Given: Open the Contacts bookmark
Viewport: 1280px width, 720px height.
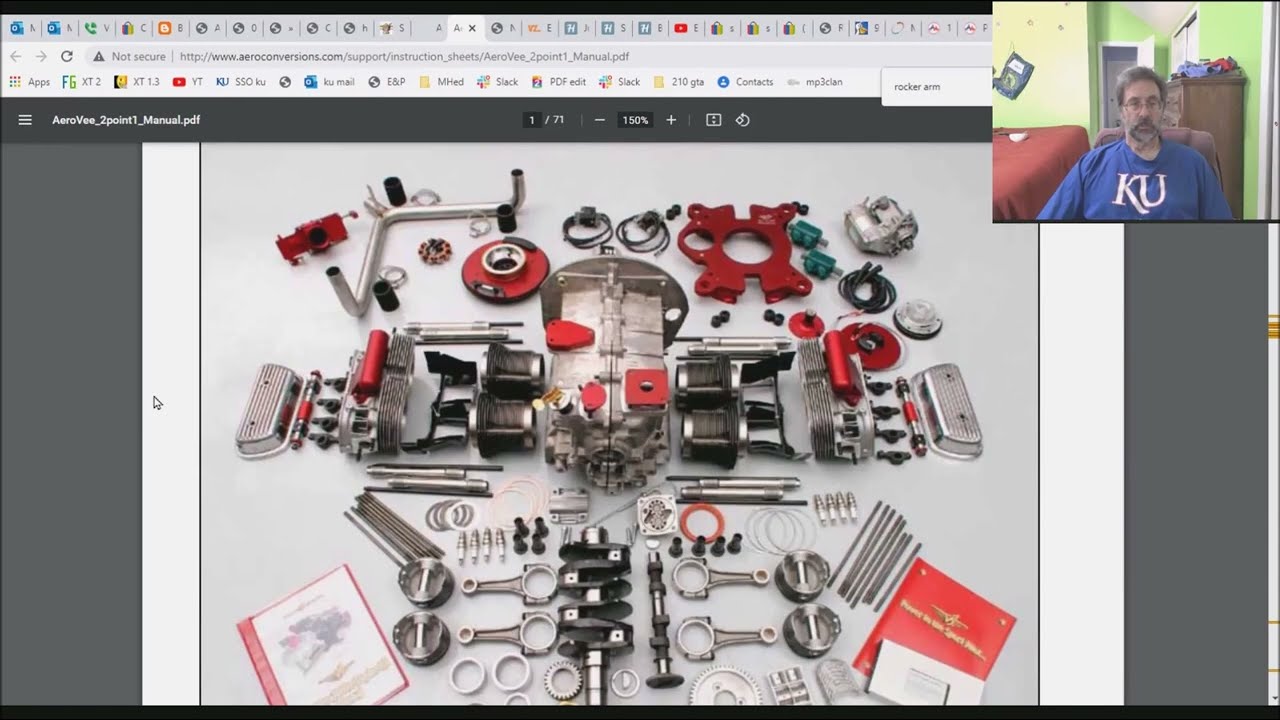Looking at the screenshot, I should 745,82.
